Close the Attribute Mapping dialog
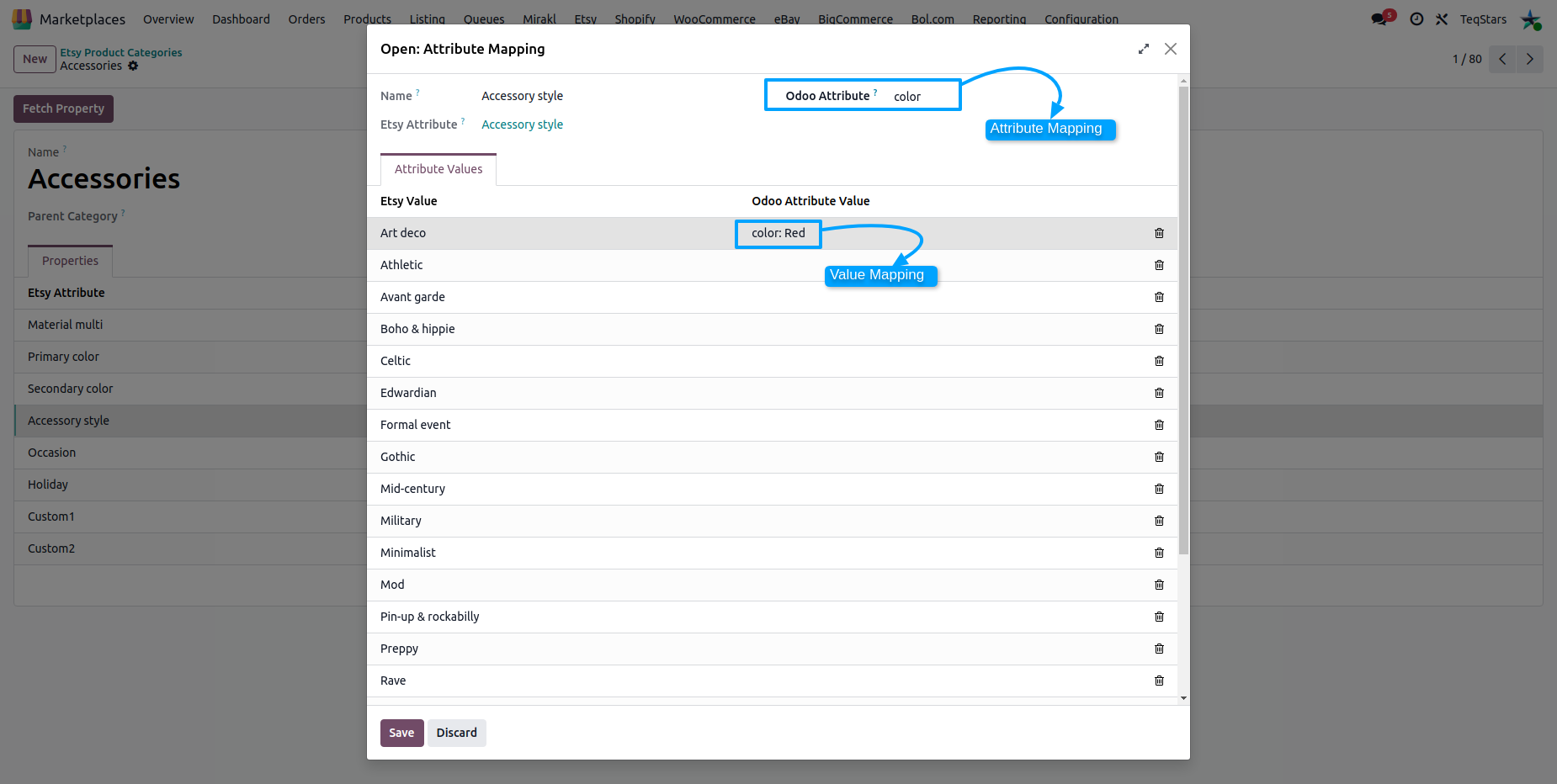Image resolution: width=1557 pixels, height=784 pixels. click(1171, 49)
